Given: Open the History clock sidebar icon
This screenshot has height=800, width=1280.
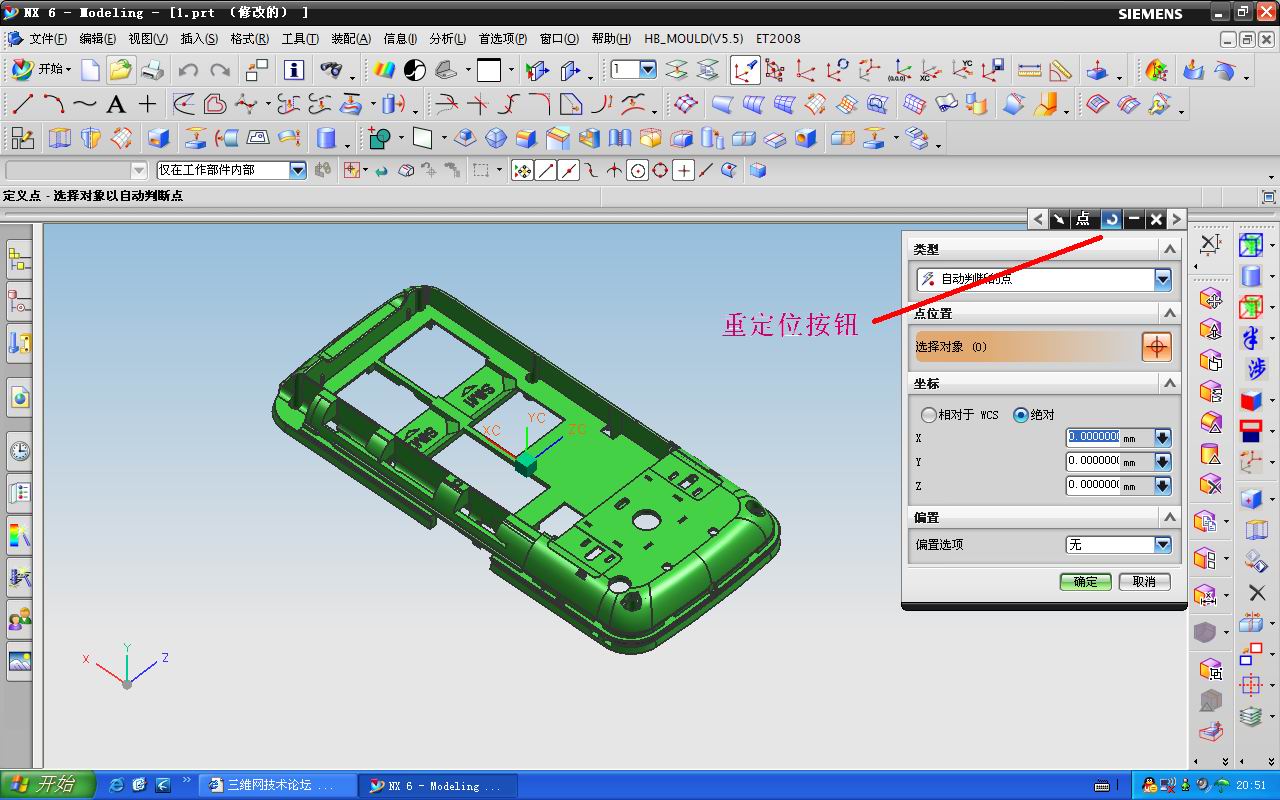Looking at the screenshot, I should (19, 451).
